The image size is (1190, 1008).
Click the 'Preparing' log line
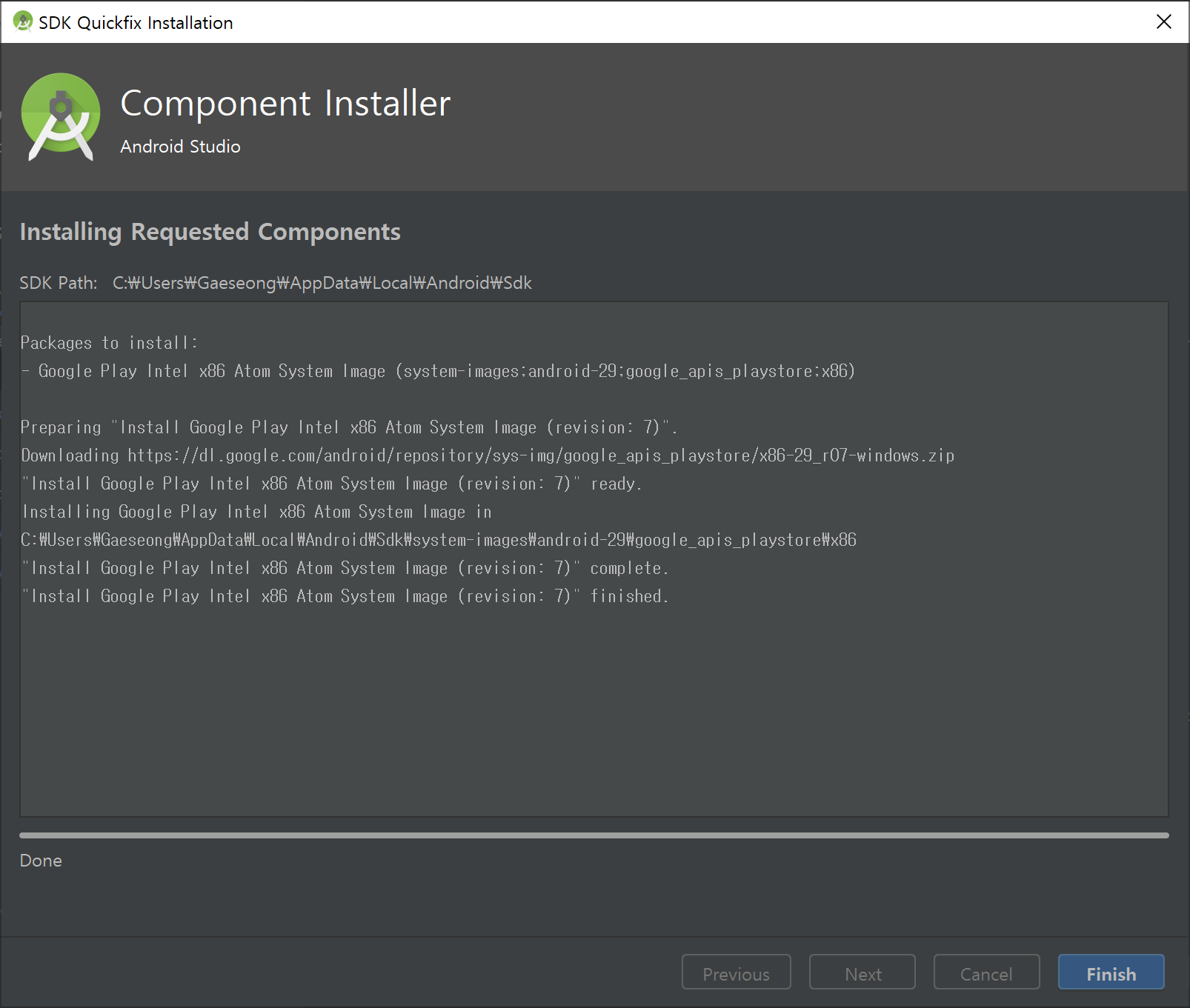[348, 427]
